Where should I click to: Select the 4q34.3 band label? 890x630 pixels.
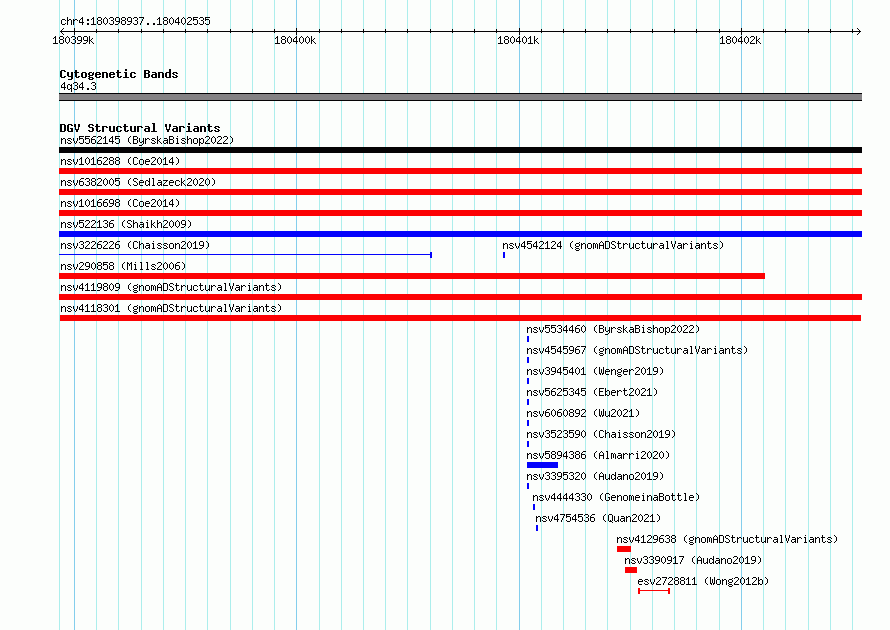[78, 86]
